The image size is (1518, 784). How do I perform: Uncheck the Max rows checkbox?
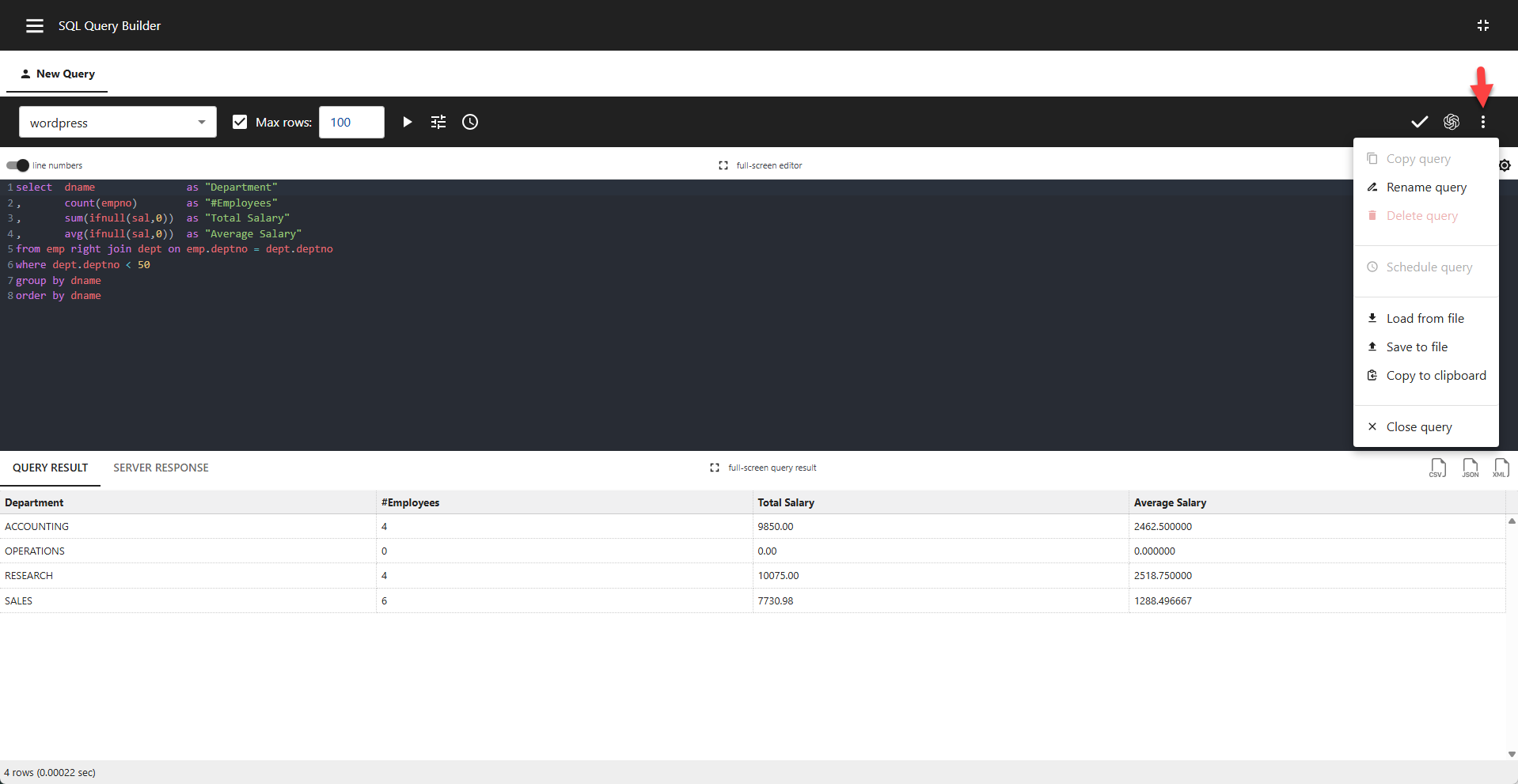coord(239,122)
